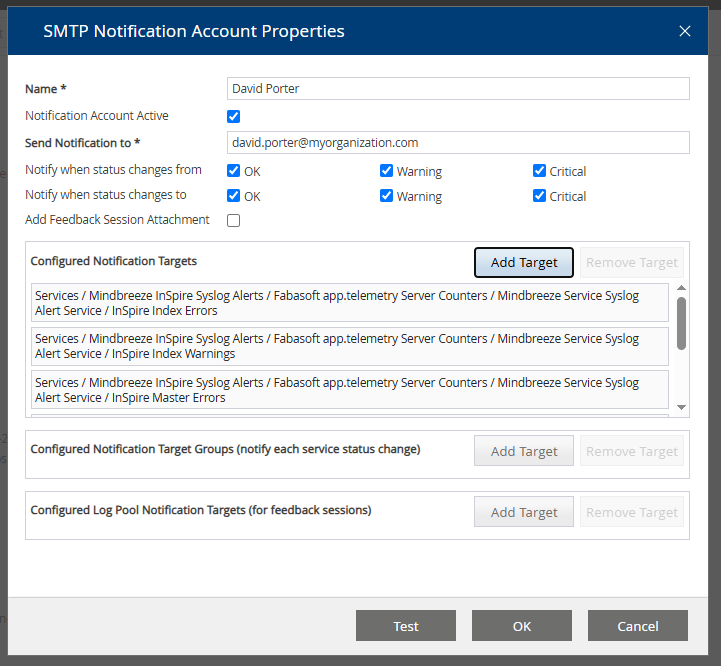Enable Add Feedback Session Attachment checkbox

(x=234, y=221)
